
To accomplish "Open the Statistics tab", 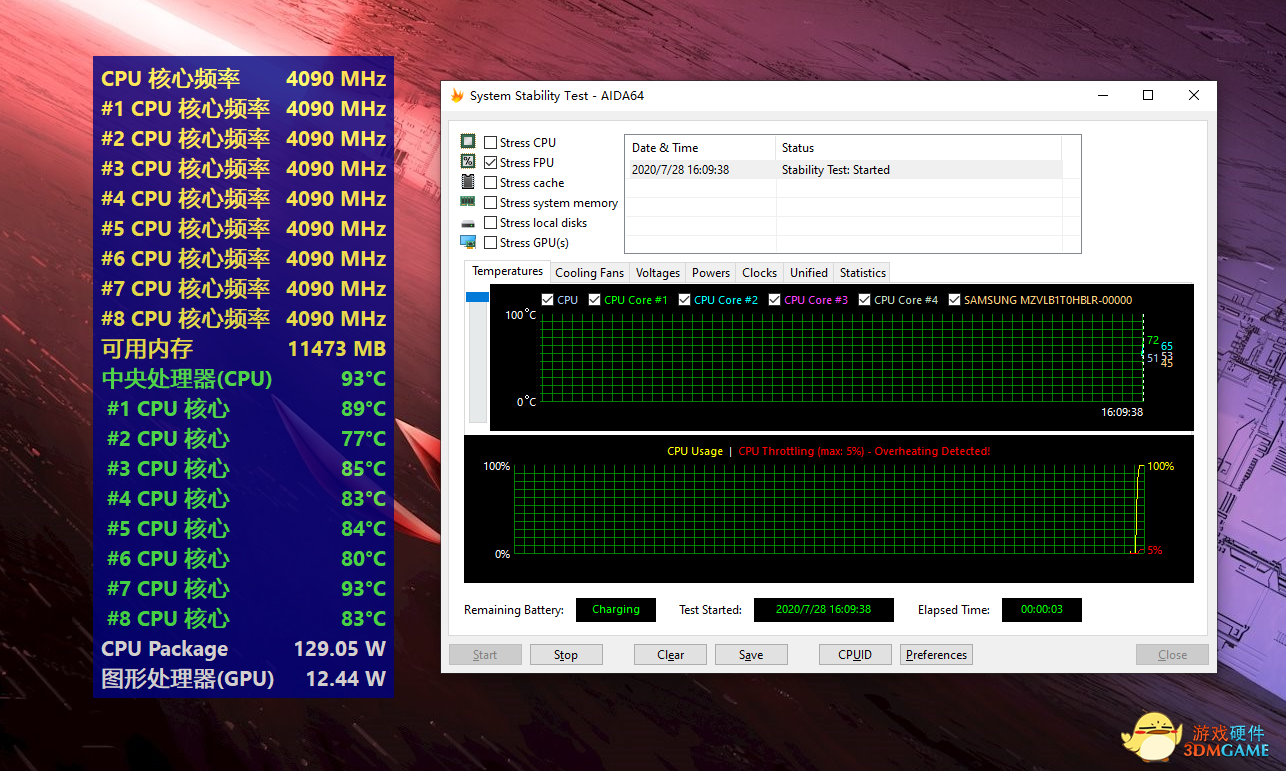I will point(862,273).
